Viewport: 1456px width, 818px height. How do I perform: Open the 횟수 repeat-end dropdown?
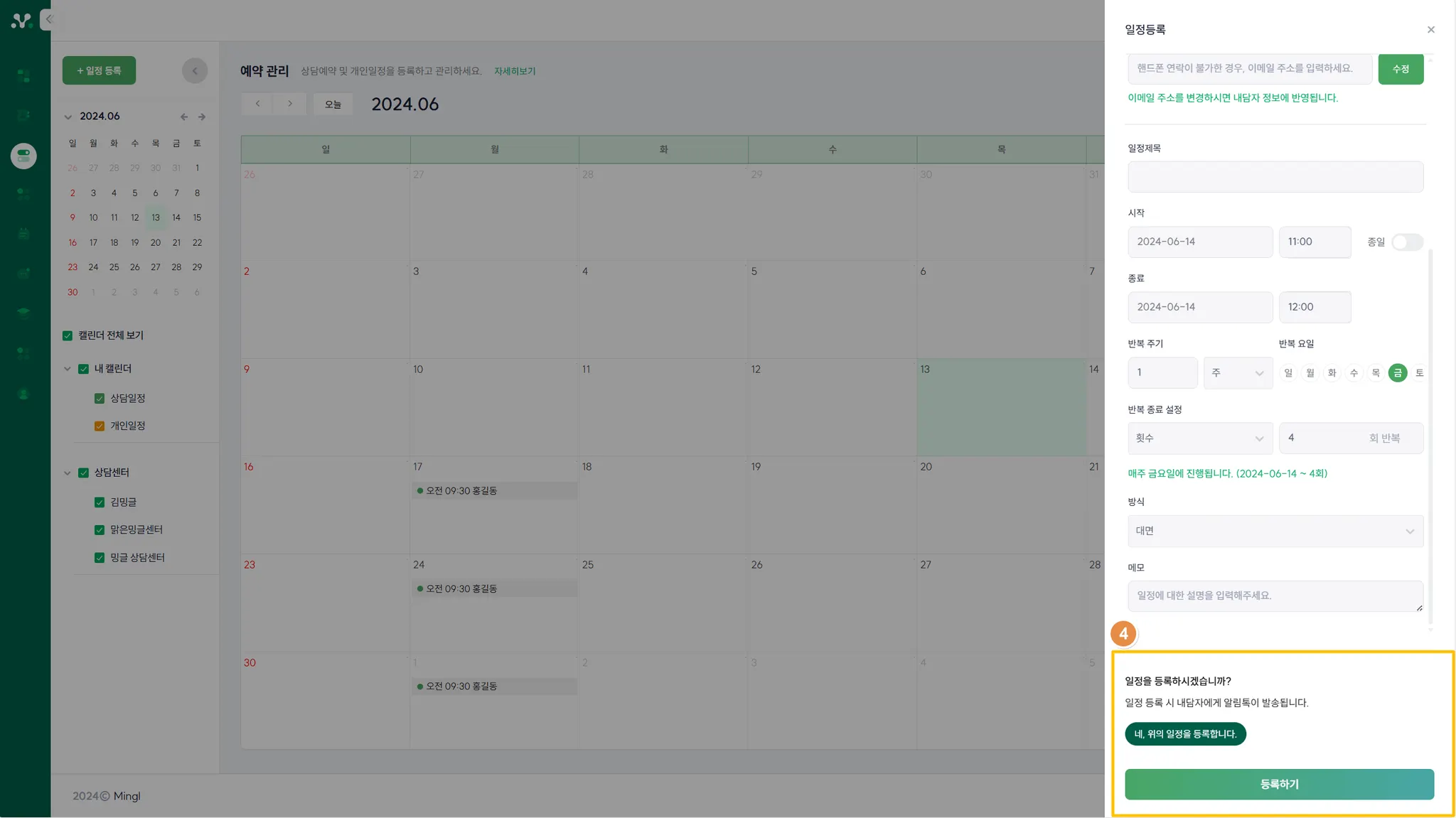(x=1199, y=438)
